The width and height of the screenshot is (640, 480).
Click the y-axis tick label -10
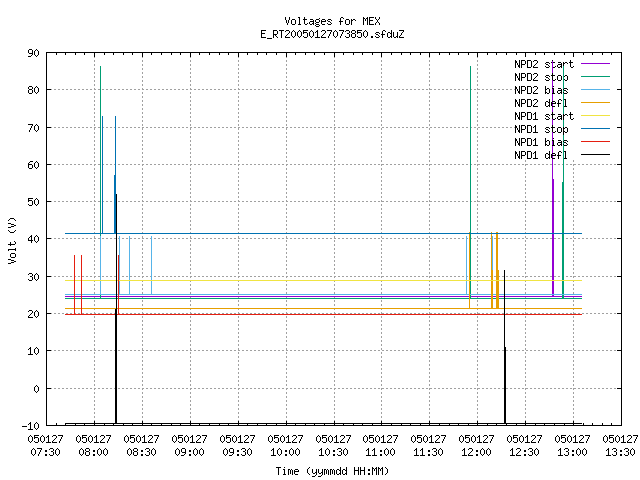coord(31,426)
